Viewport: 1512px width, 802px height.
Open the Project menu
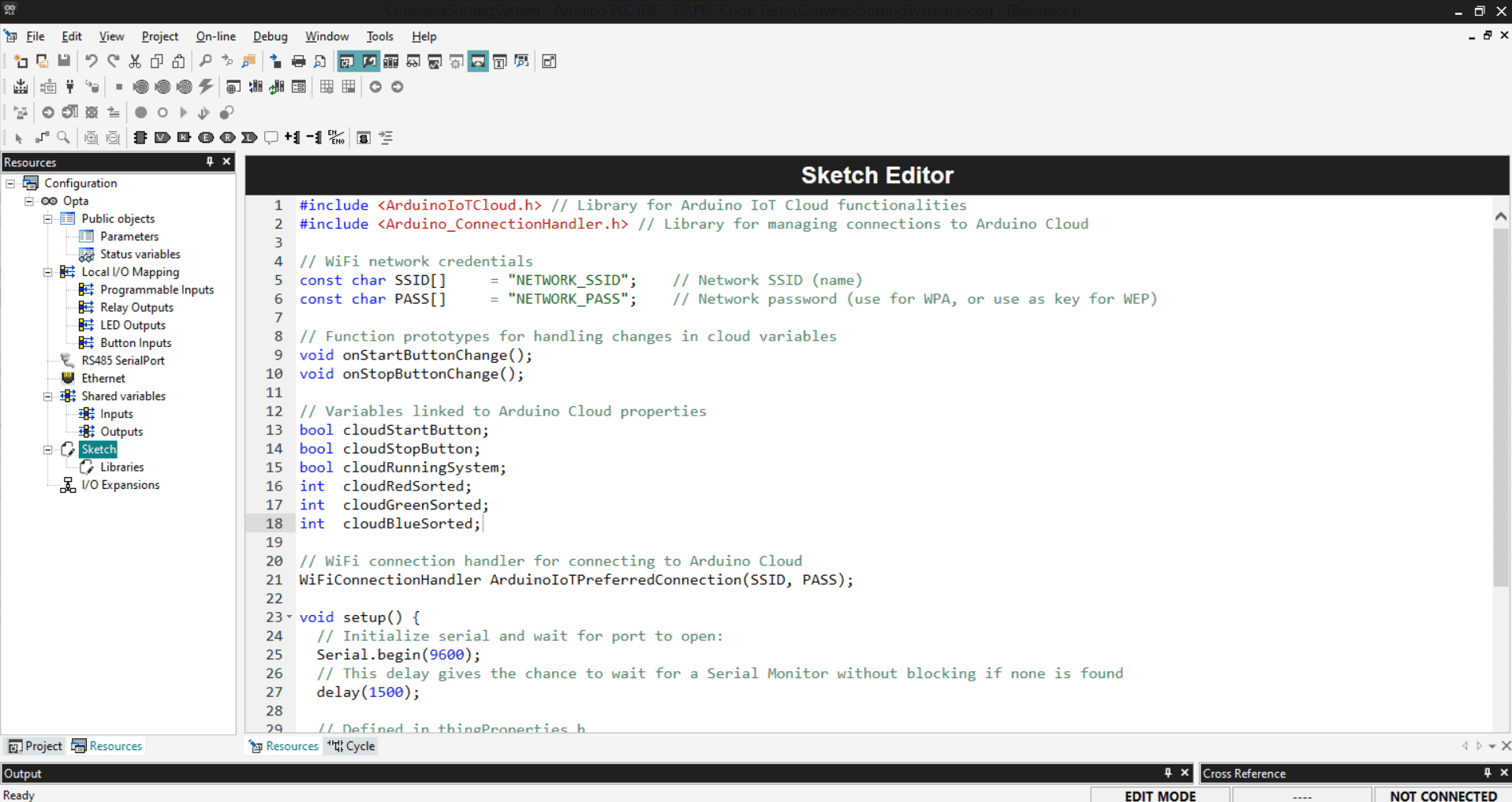click(x=159, y=36)
